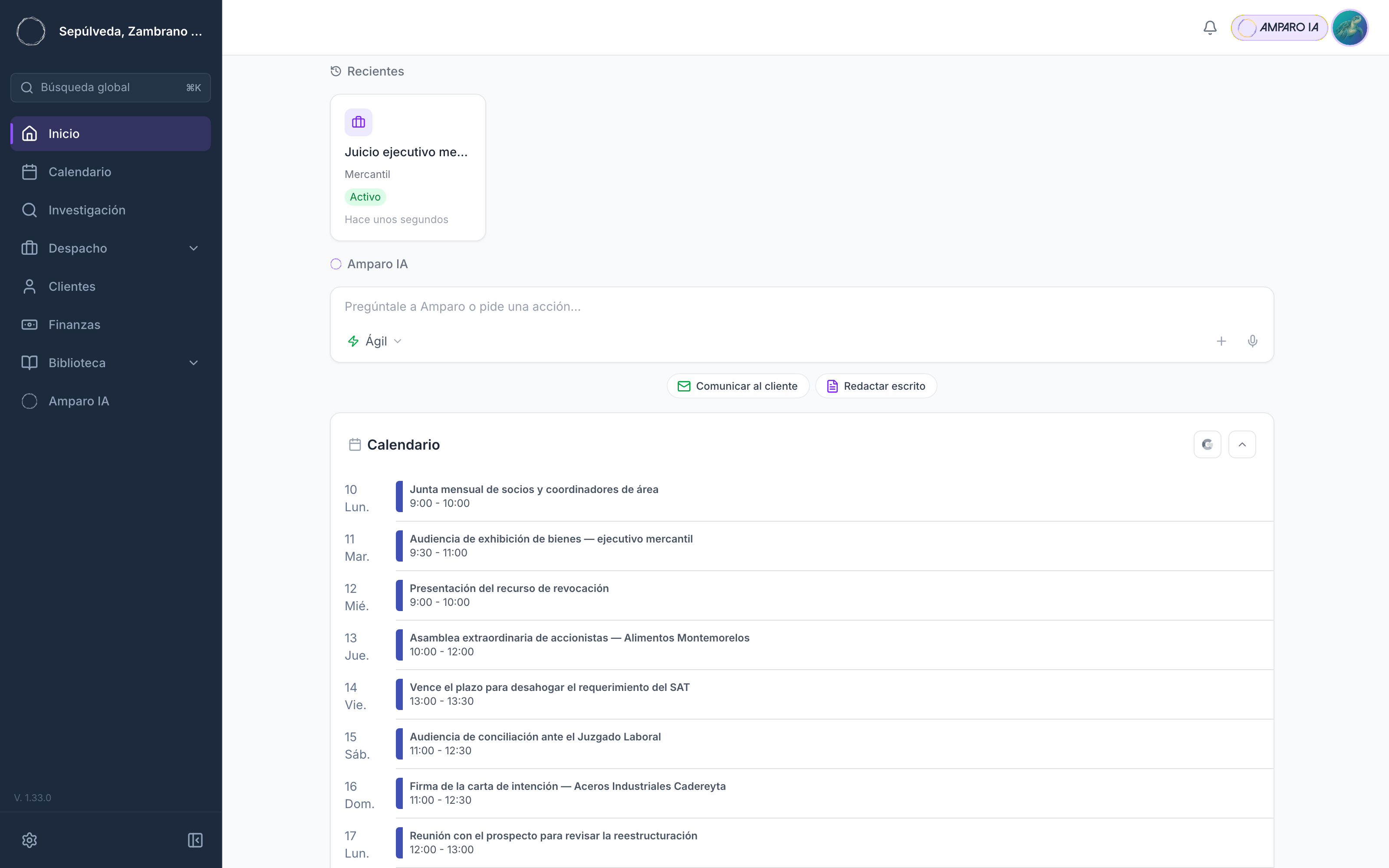This screenshot has width=1389, height=868.
Task: Open Firma de la carta de intención
Action: tap(834, 793)
